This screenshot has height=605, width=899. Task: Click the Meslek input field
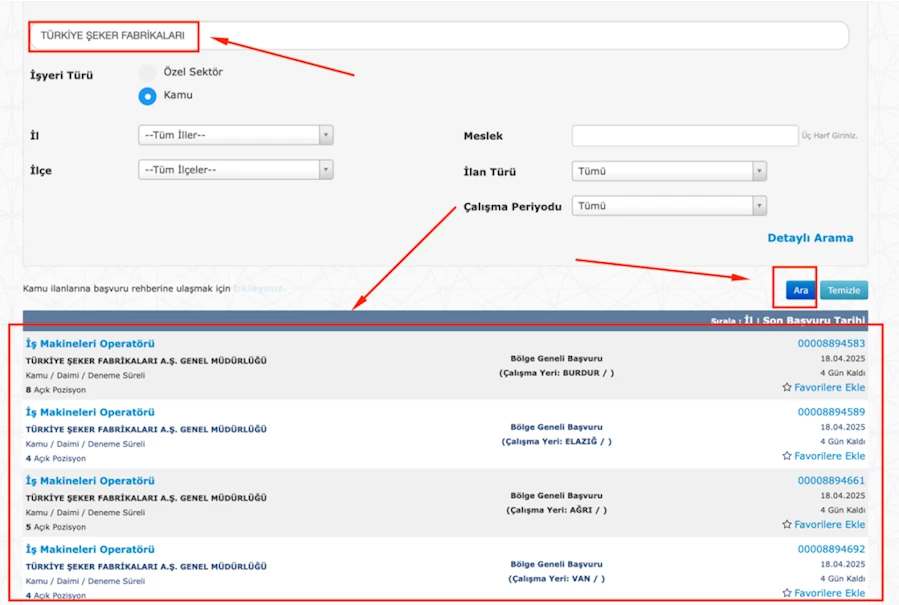pos(683,135)
